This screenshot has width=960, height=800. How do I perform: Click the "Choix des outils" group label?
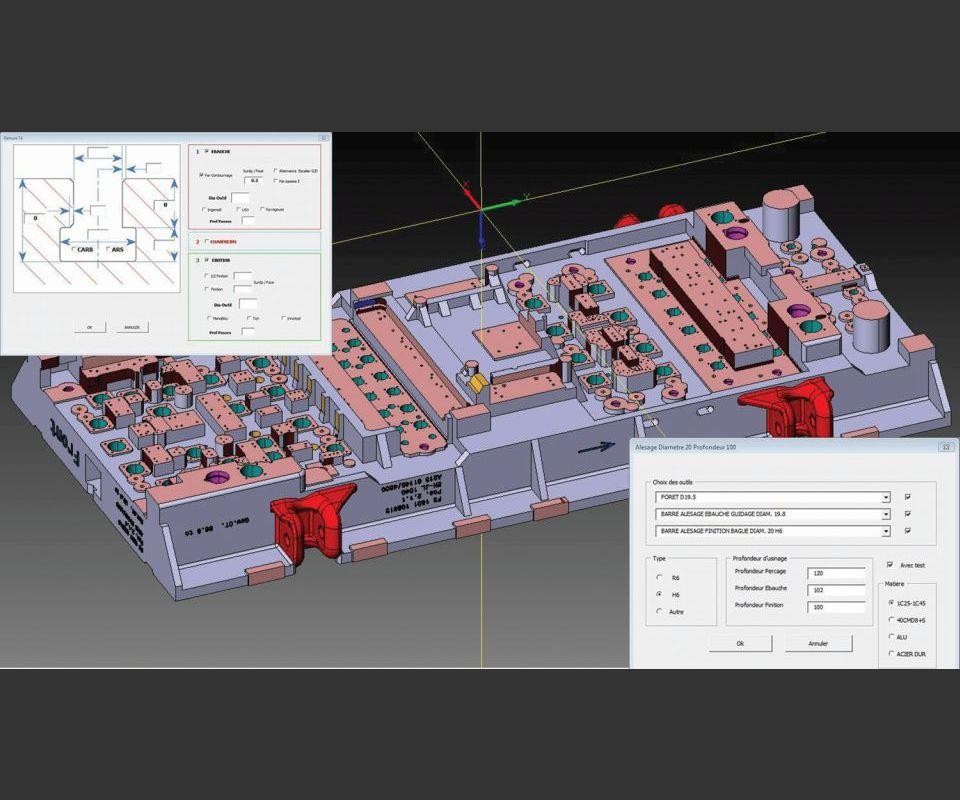coord(673,482)
